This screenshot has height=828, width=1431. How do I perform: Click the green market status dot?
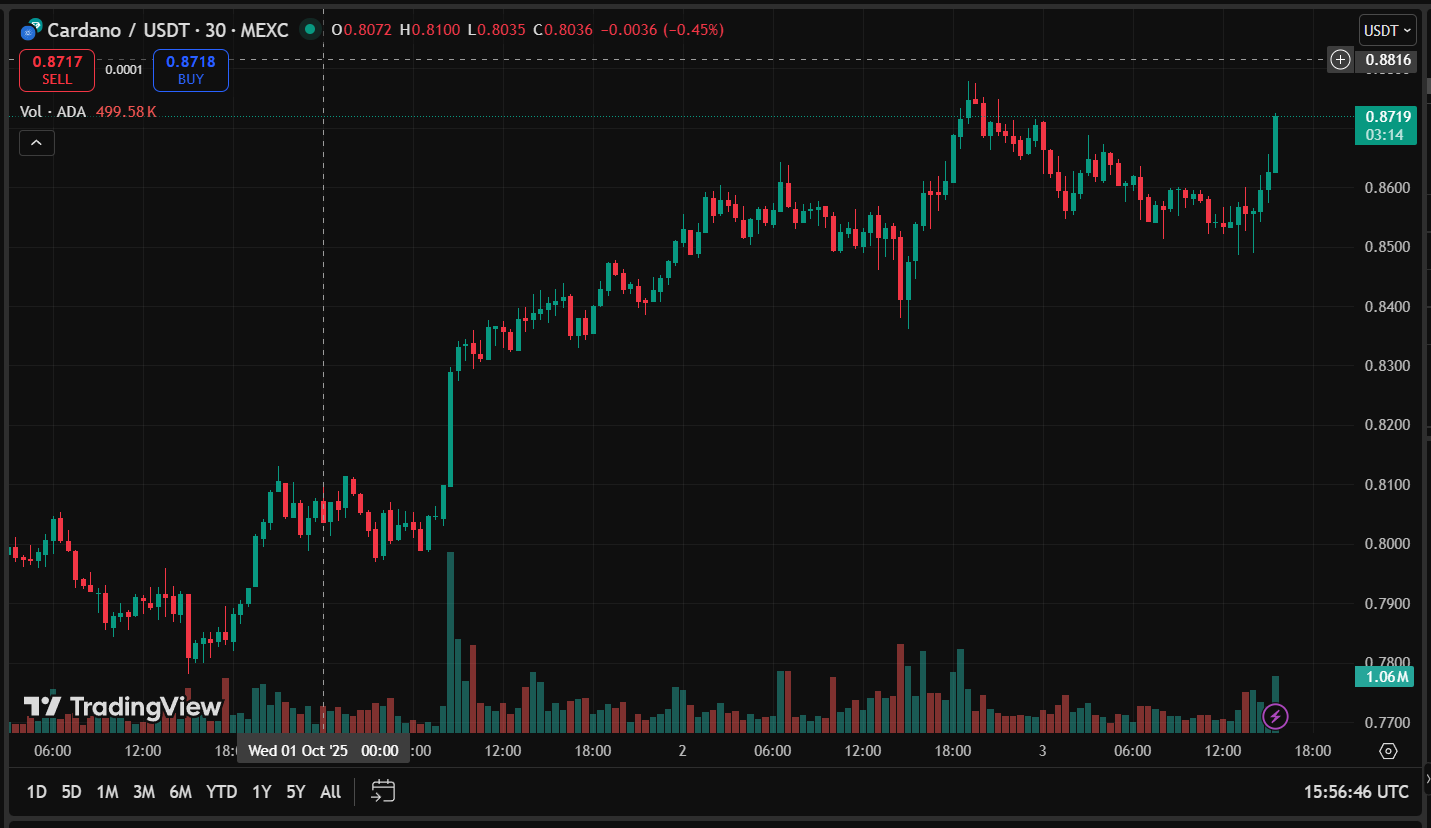[310, 29]
